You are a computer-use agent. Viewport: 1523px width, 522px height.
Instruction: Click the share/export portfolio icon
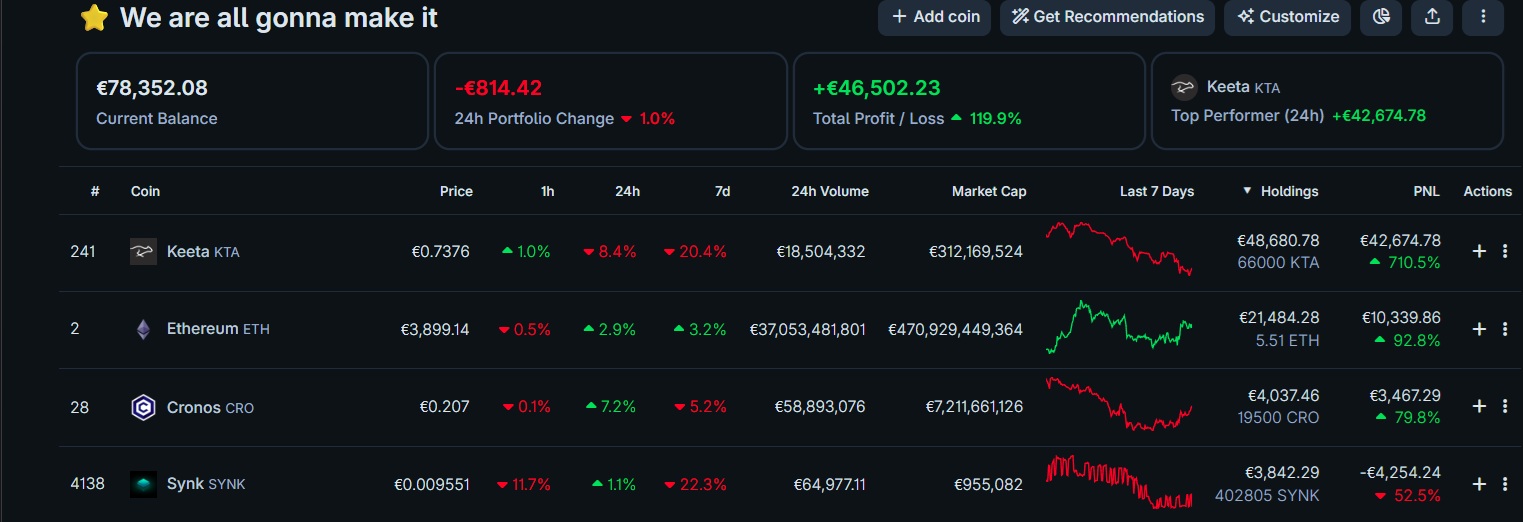tap(1432, 17)
